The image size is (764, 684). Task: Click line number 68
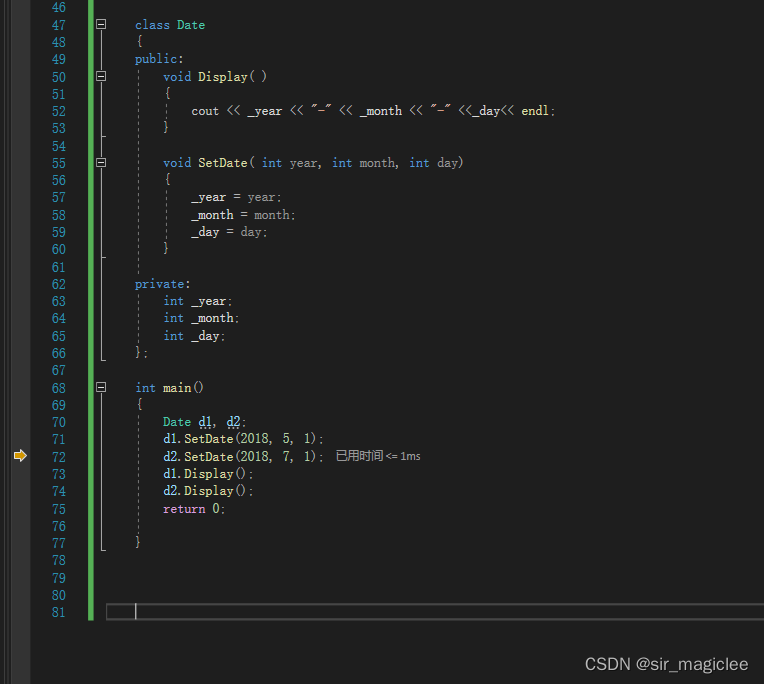pos(59,388)
